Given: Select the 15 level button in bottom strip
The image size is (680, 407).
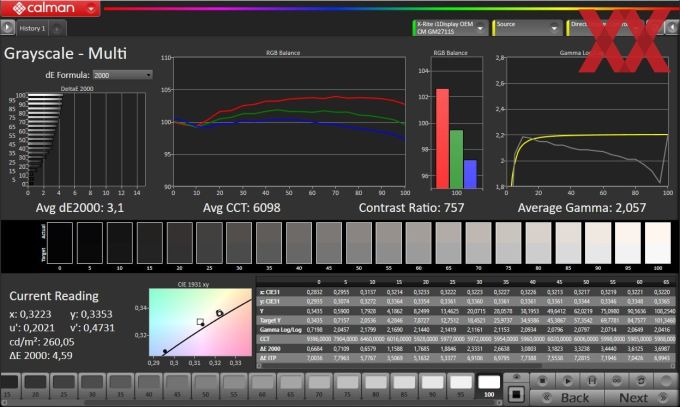Looking at the screenshot, I should click(x=10, y=386).
